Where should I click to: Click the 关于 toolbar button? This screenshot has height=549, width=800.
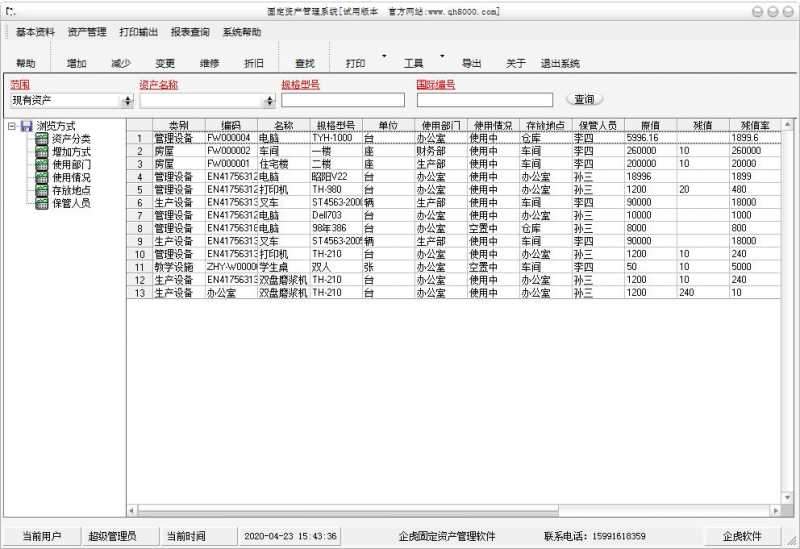[x=515, y=63]
